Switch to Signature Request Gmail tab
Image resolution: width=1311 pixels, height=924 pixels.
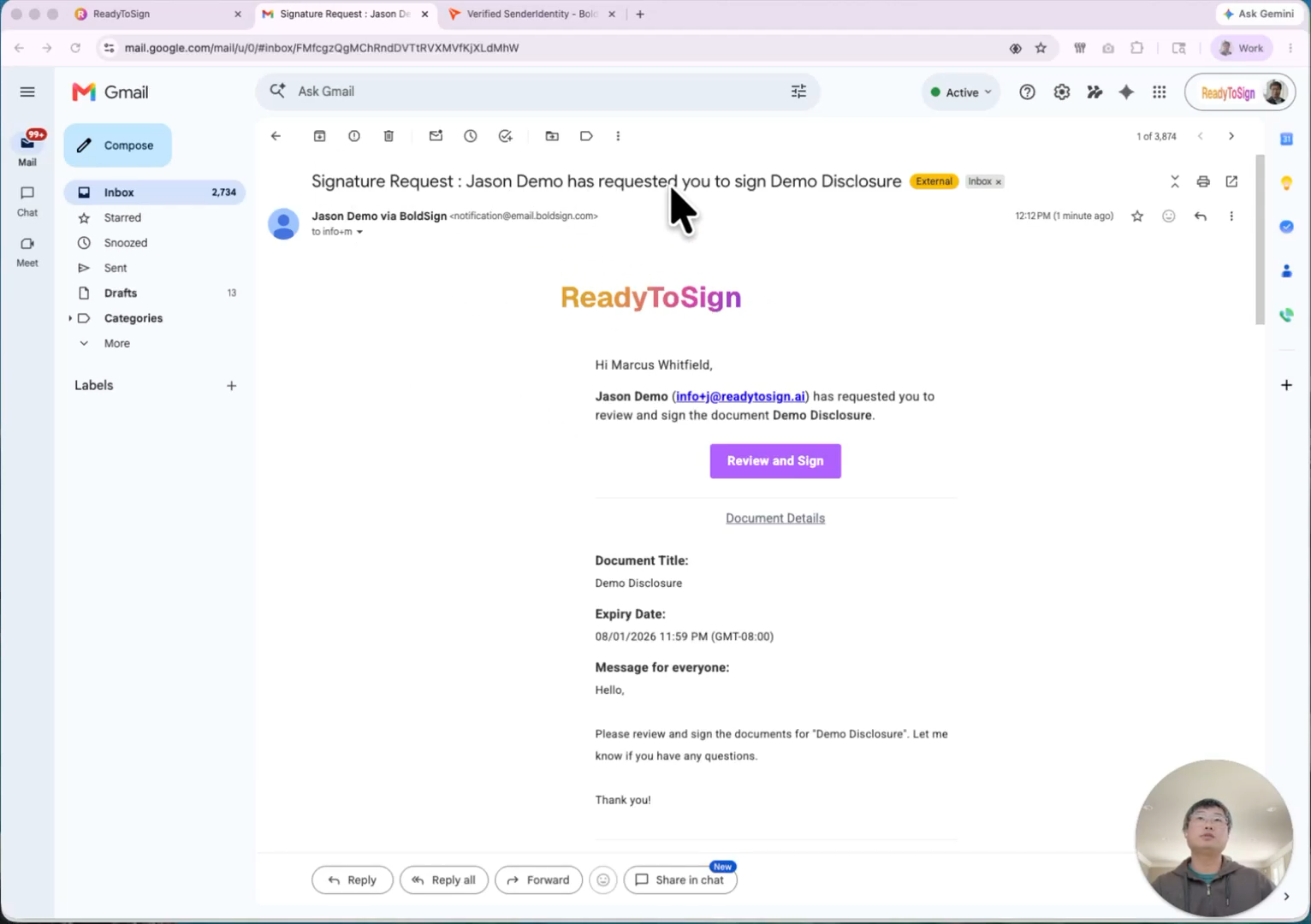(x=344, y=14)
